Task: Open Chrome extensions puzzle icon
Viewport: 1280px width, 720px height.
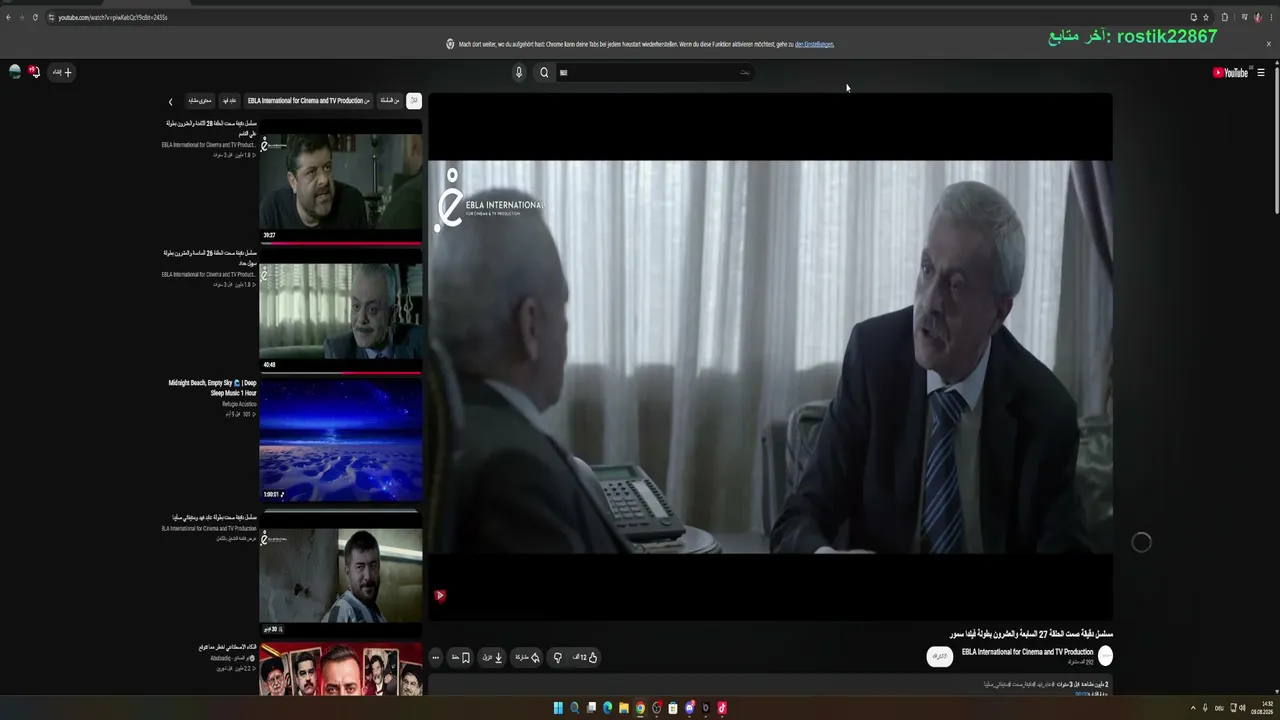Action: point(1224,17)
